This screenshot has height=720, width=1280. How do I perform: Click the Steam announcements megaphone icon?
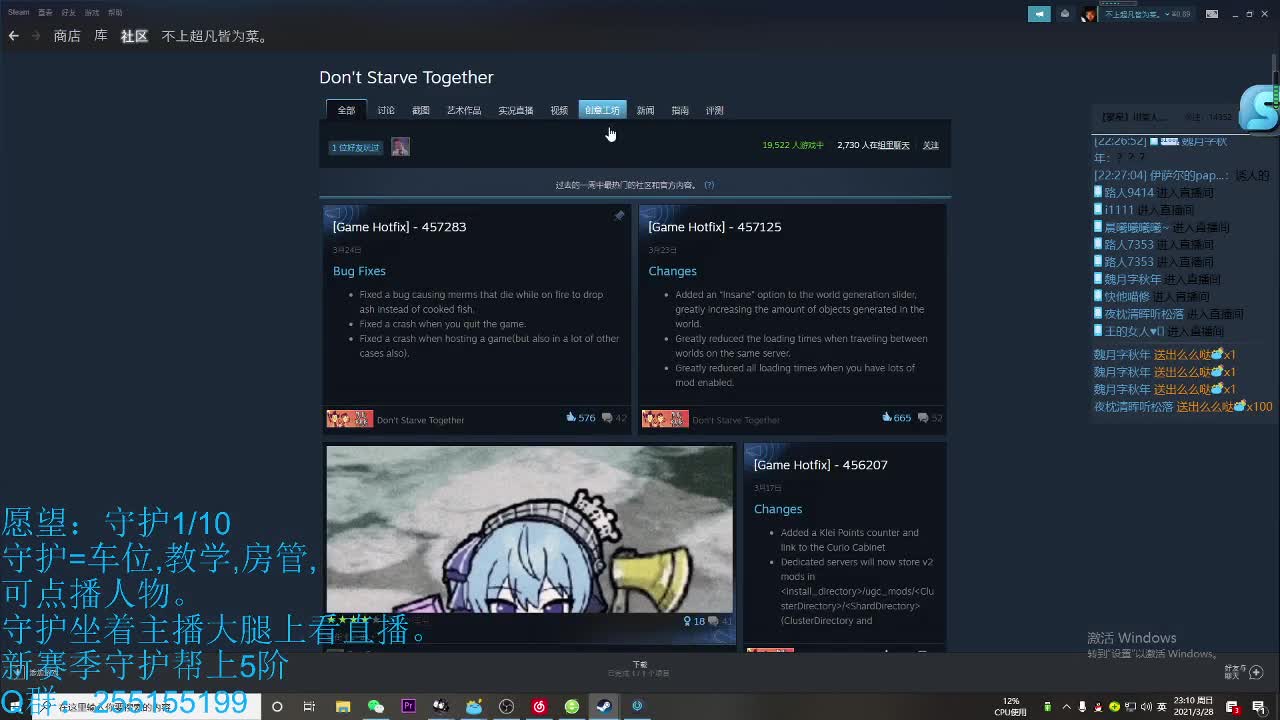(1040, 14)
